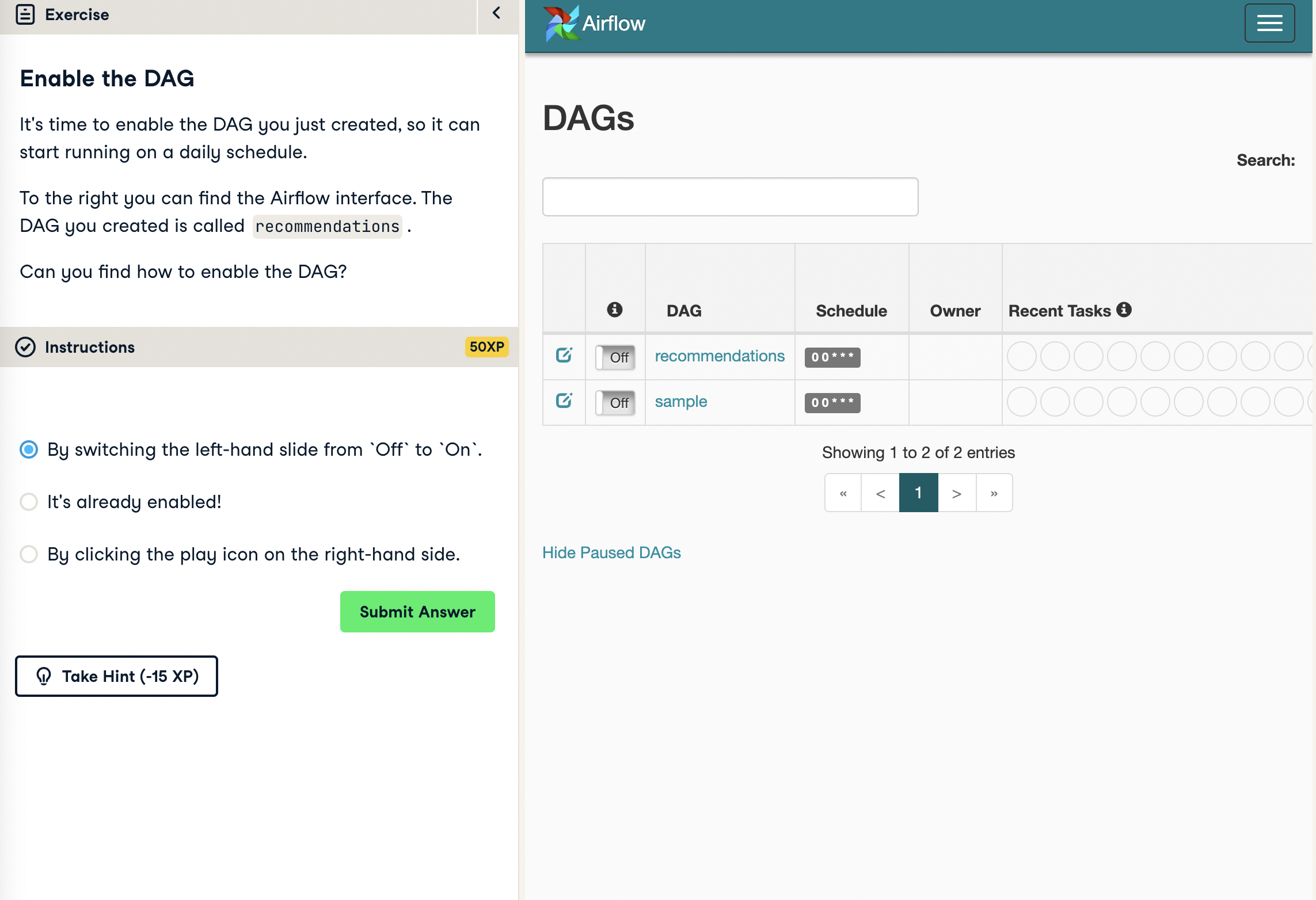Open the hamburger navigation menu
Screen dimensions: 1316x900
1269,23
